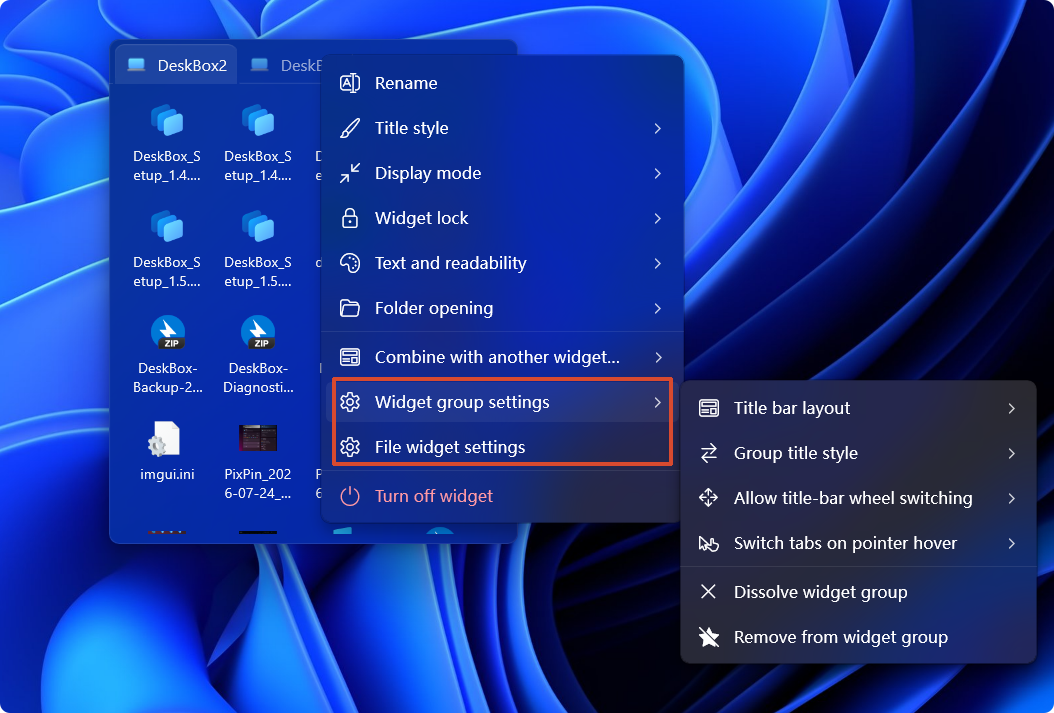Expand Combine with another widget arrow

657,357
